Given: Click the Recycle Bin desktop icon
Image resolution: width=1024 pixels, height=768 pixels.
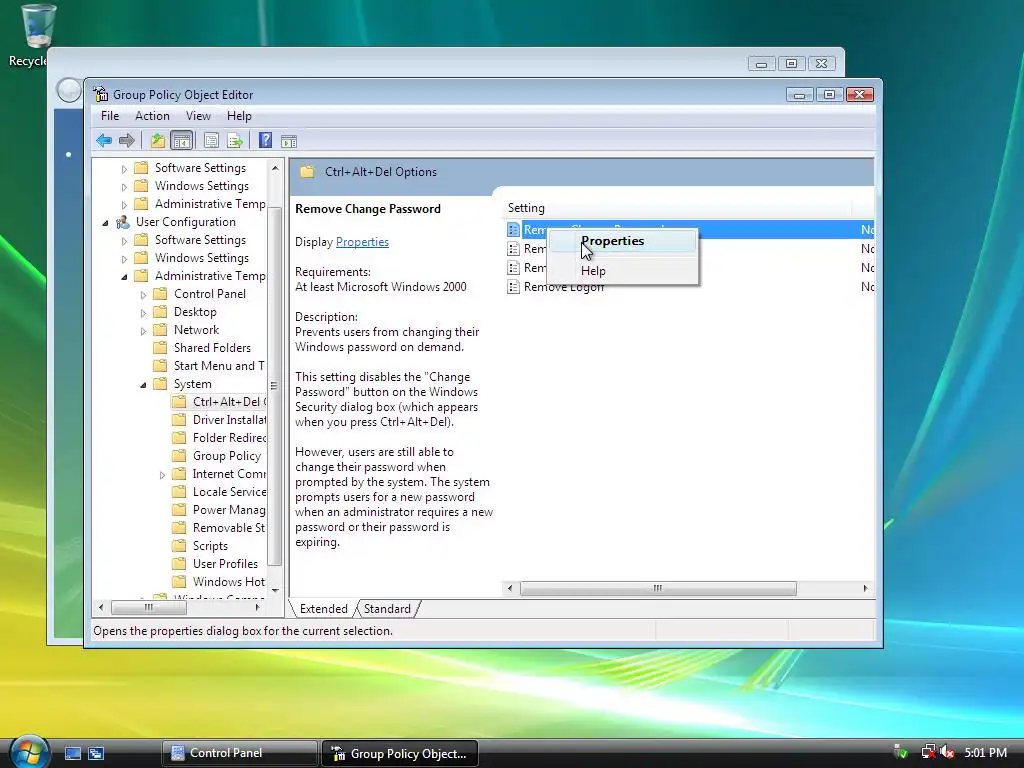Looking at the screenshot, I should pyautogui.click(x=37, y=26).
